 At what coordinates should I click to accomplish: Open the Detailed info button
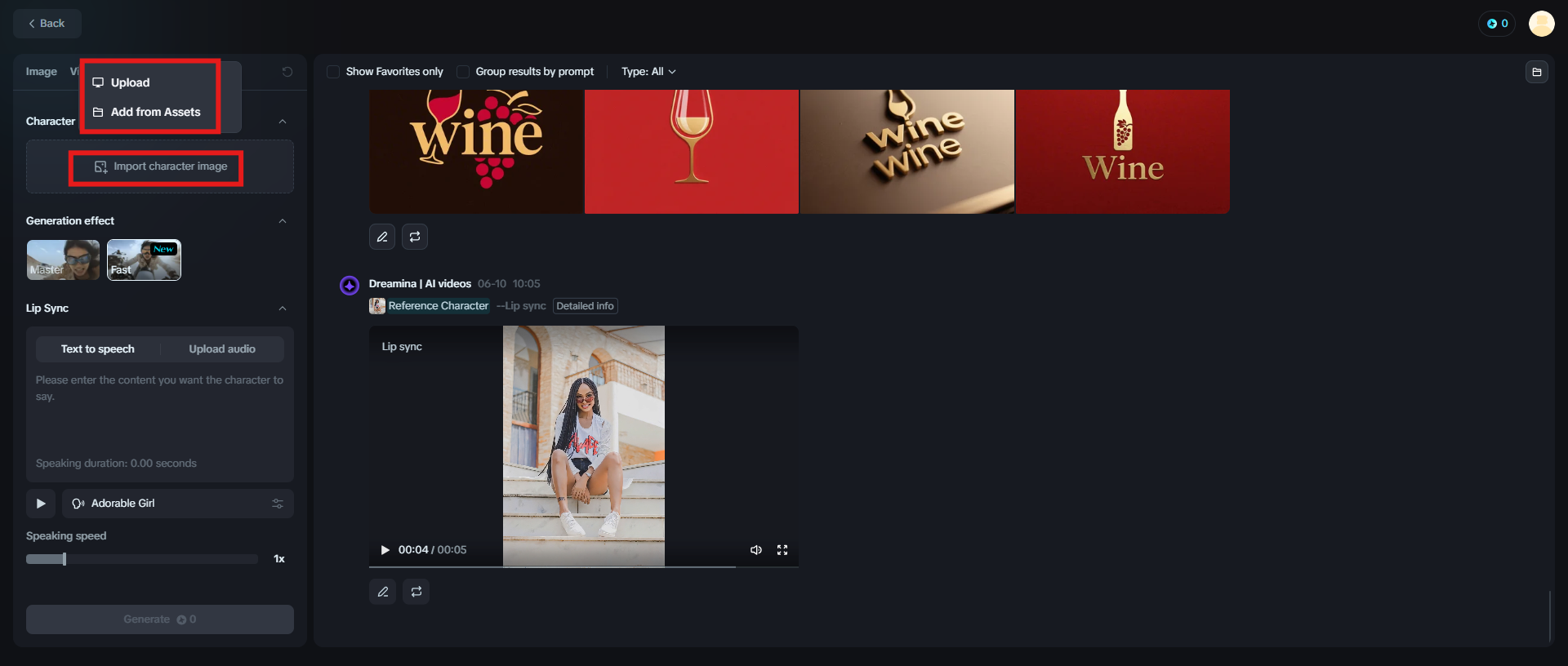click(585, 306)
